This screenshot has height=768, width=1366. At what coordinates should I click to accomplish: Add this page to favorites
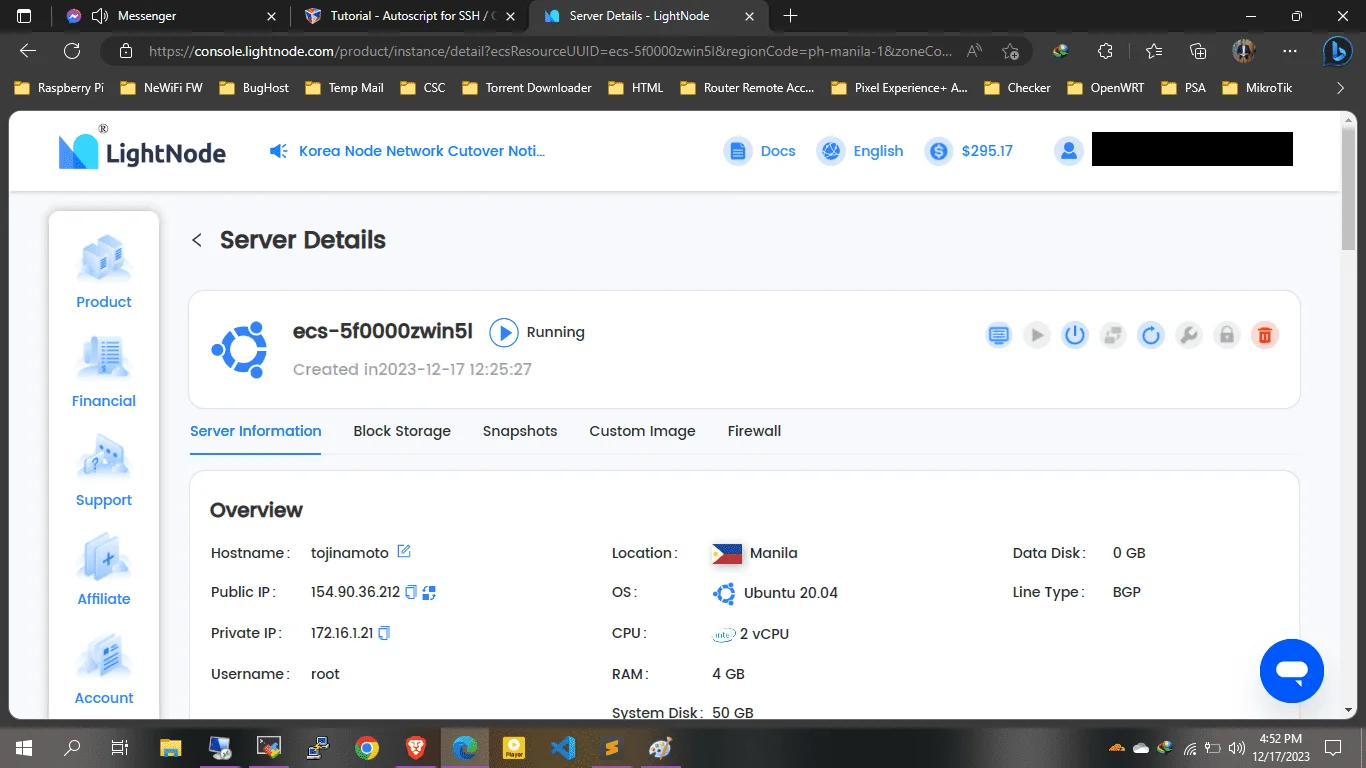pos(1010,51)
